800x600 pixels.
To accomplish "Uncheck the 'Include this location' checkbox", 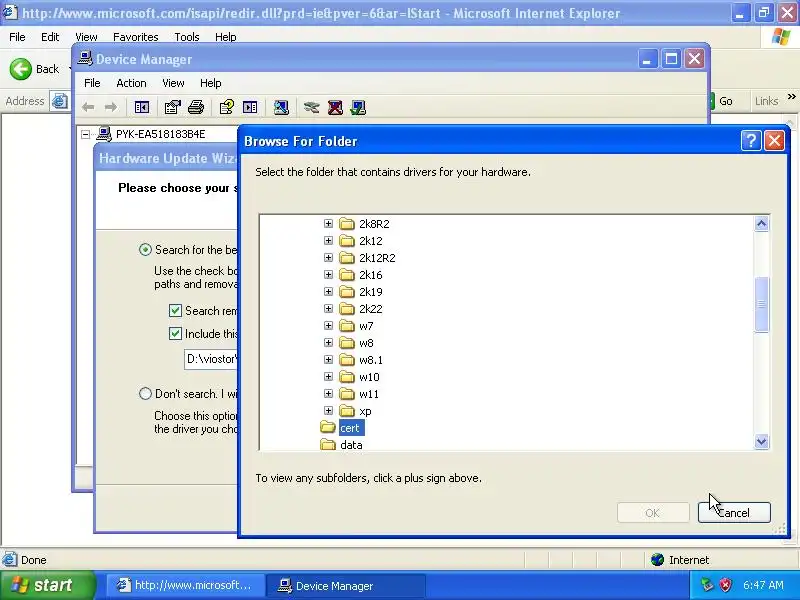I will pyautogui.click(x=175, y=334).
